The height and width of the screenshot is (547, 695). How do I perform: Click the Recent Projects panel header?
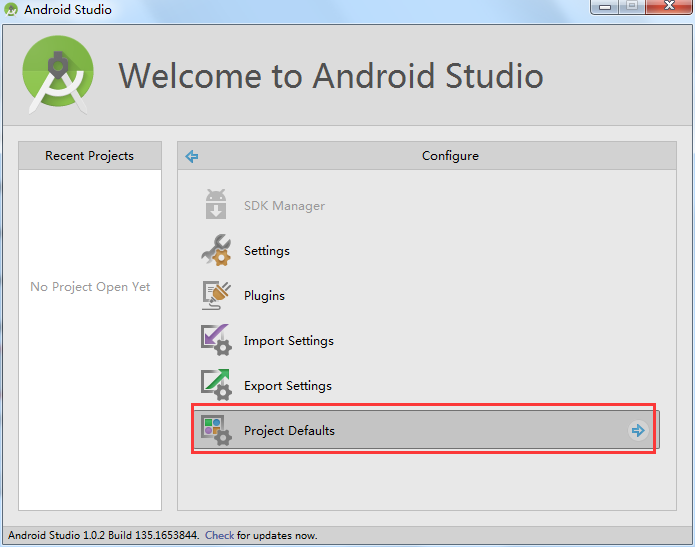pyautogui.click(x=89, y=156)
